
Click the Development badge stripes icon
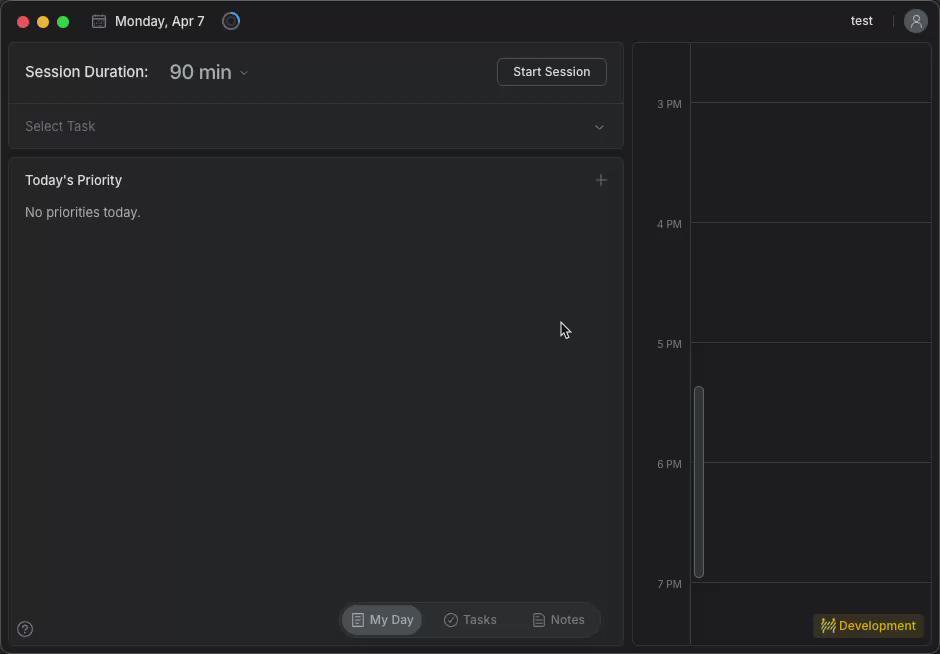[828, 626]
